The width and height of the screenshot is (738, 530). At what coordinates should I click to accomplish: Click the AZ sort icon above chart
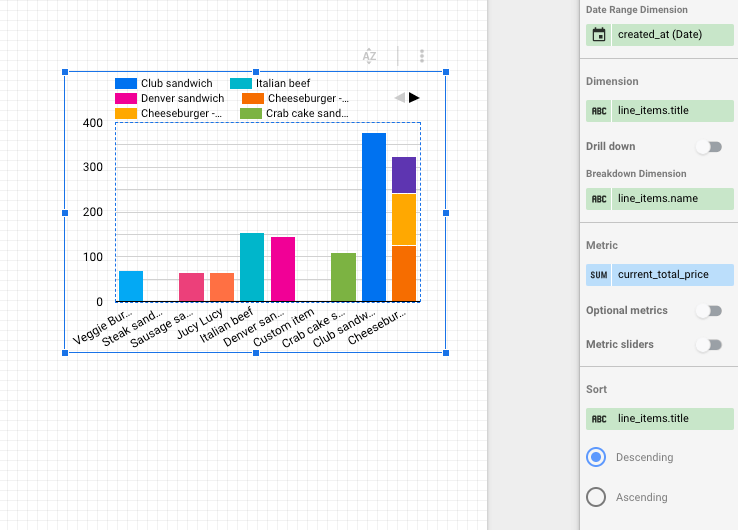click(369, 56)
